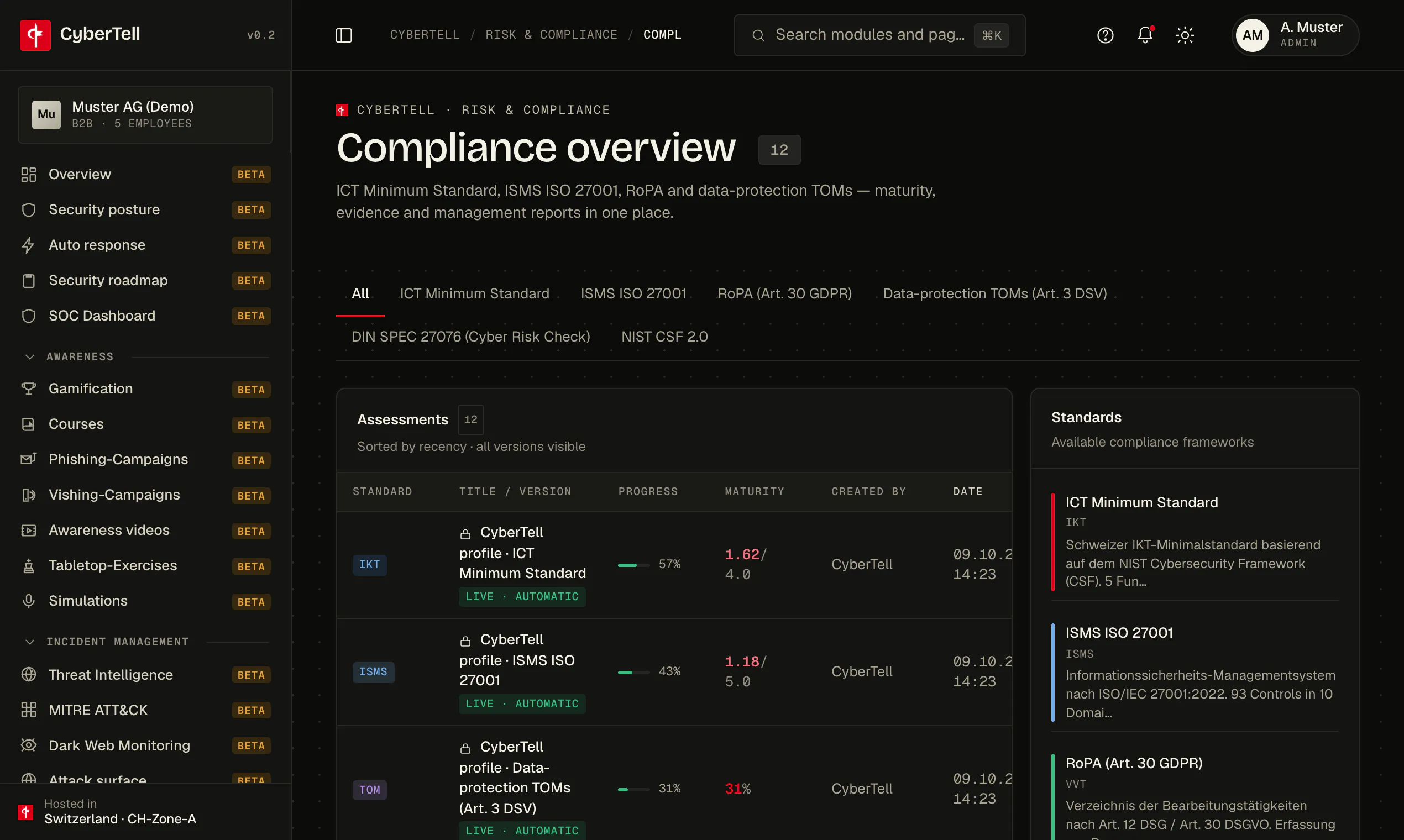Image resolution: width=1404 pixels, height=840 pixels.
Task: Collapse the Incident Management section chevron
Action: tap(30, 642)
